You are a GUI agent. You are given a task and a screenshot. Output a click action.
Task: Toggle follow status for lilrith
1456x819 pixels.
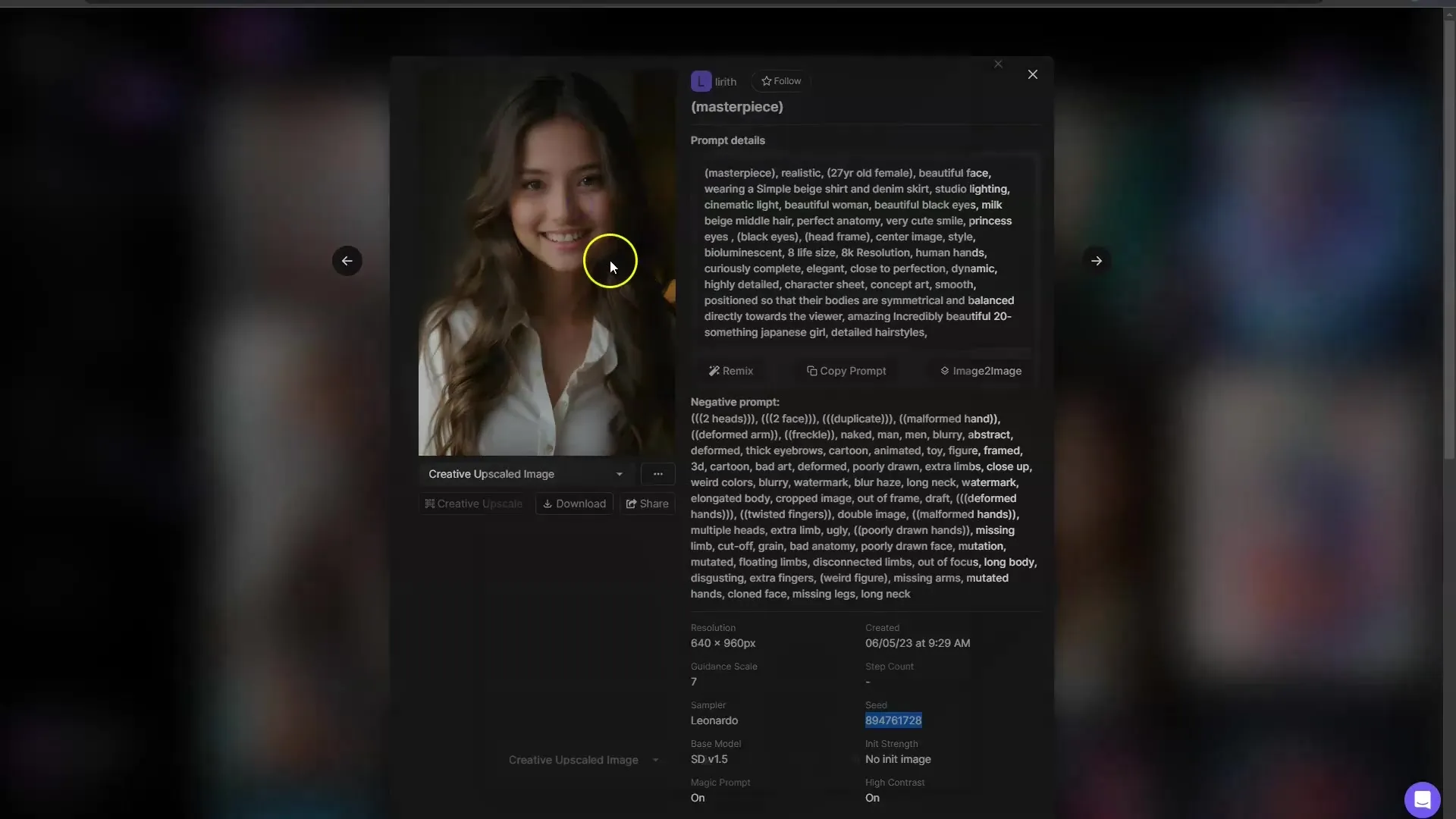782,81
